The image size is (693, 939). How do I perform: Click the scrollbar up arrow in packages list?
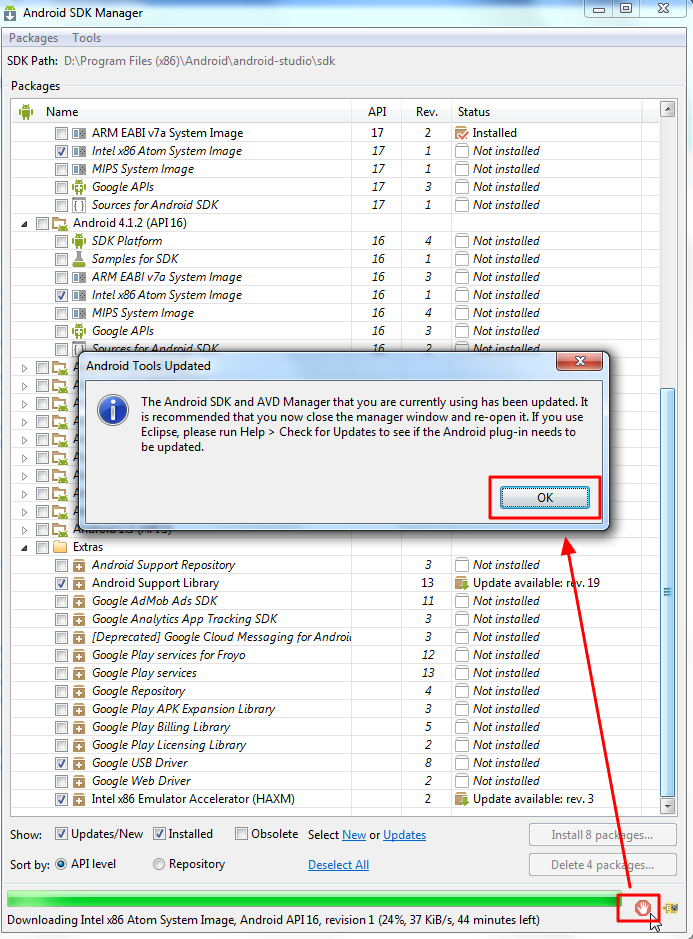[667, 109]
